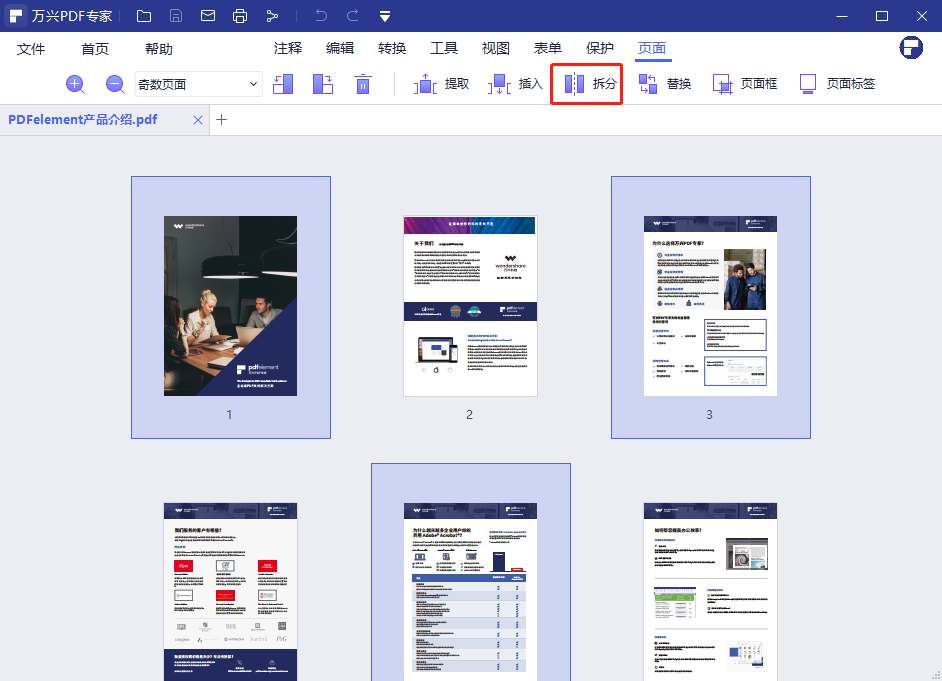
Task: Click the zoom out magnifier icon
Action: pyautogui.click(x=115, y=85)
